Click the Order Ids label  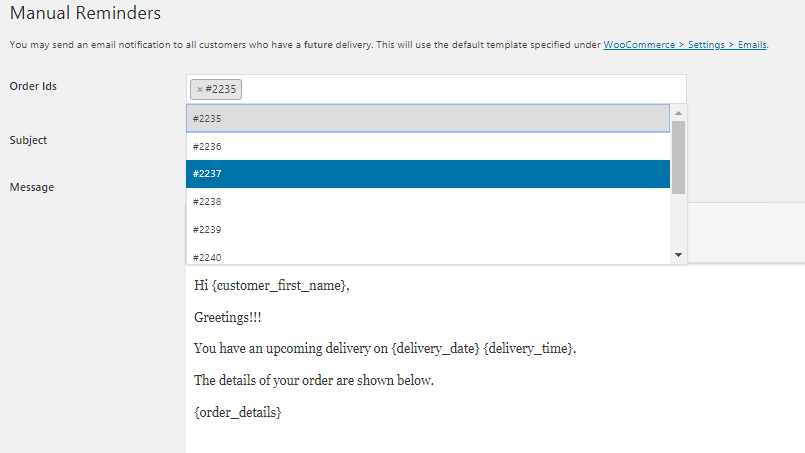point(33,86)
